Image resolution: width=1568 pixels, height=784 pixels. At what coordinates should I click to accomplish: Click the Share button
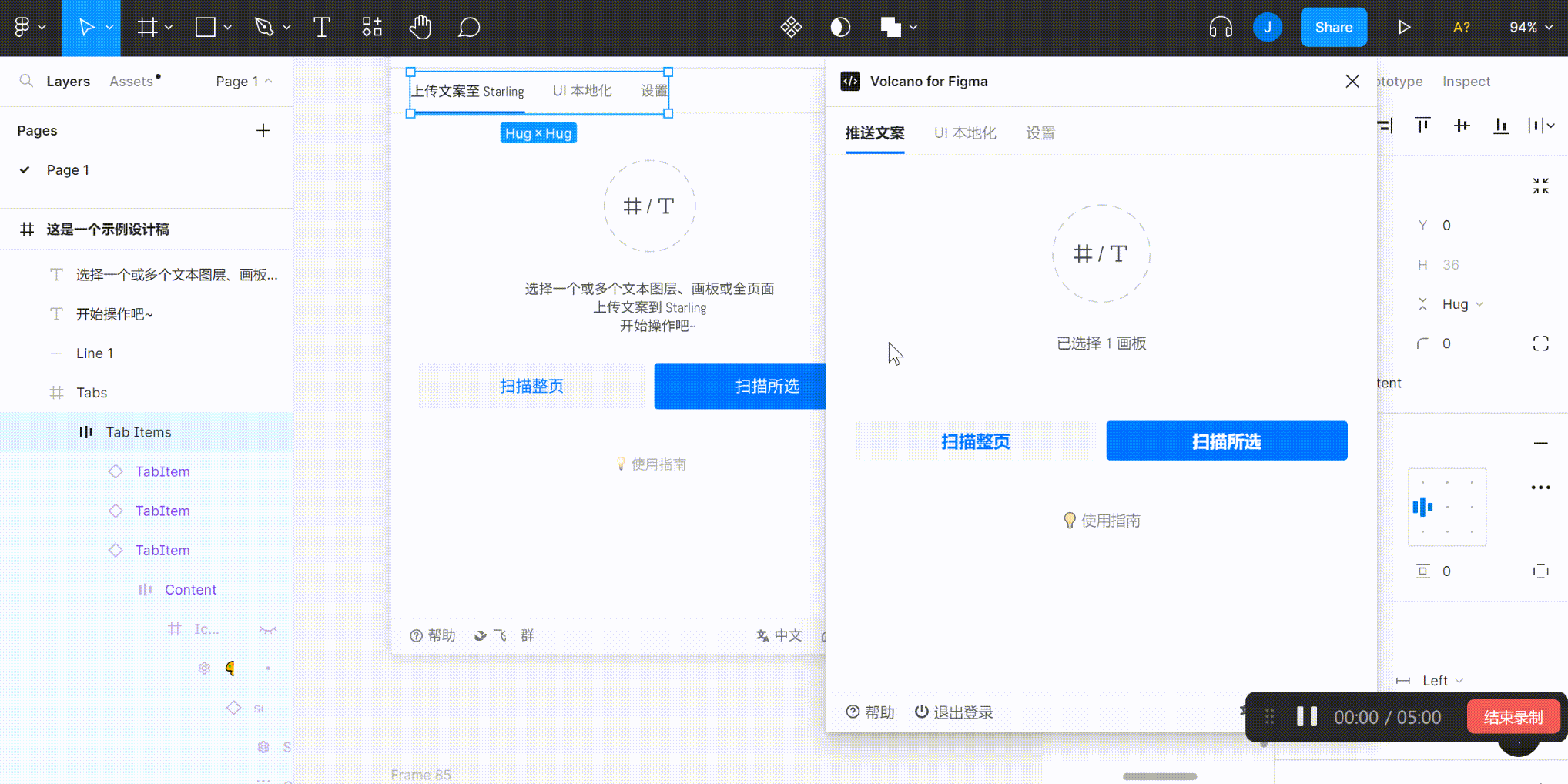click(1333, 28)
